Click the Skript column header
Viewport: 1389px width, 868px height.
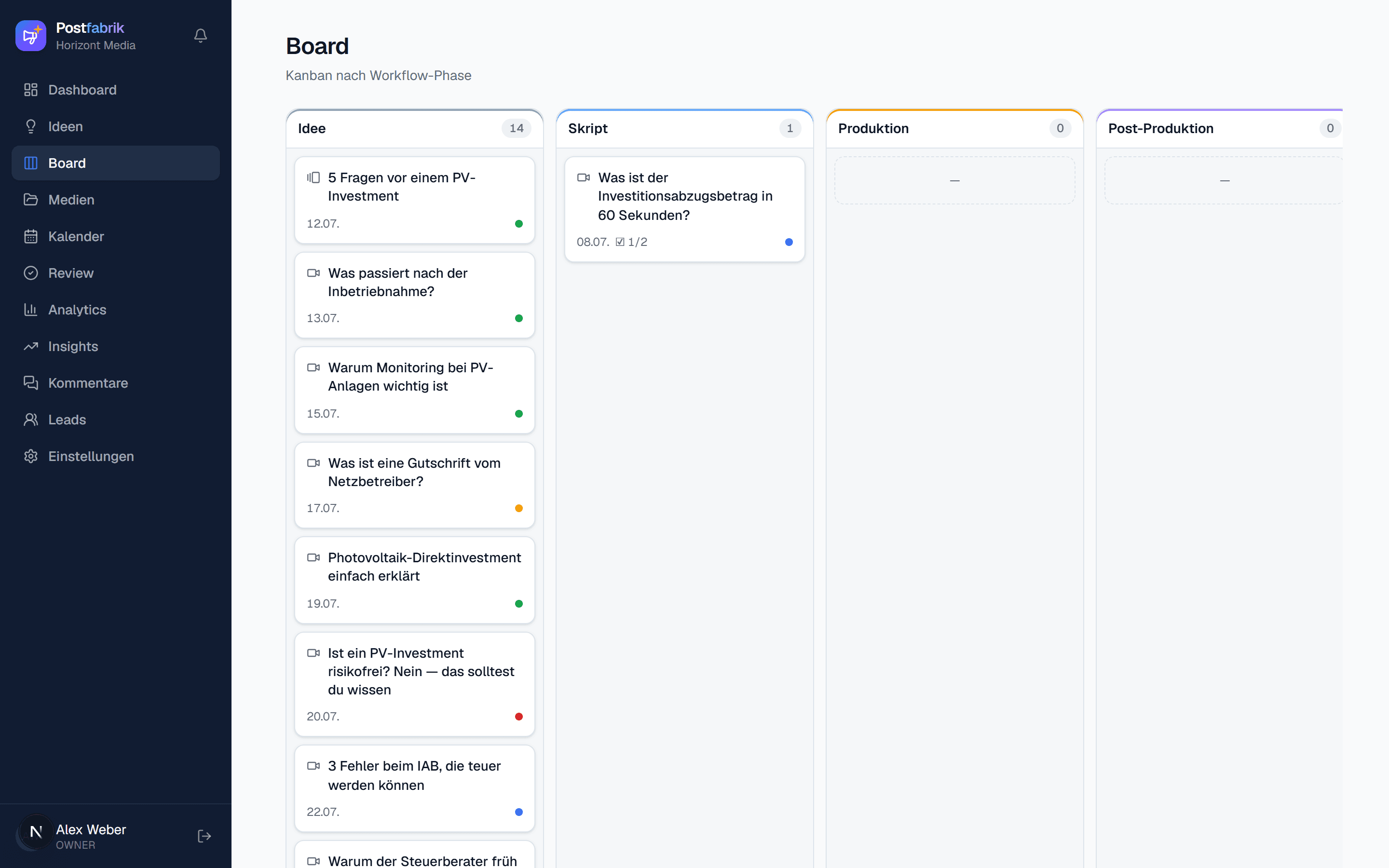click(685, 129)
